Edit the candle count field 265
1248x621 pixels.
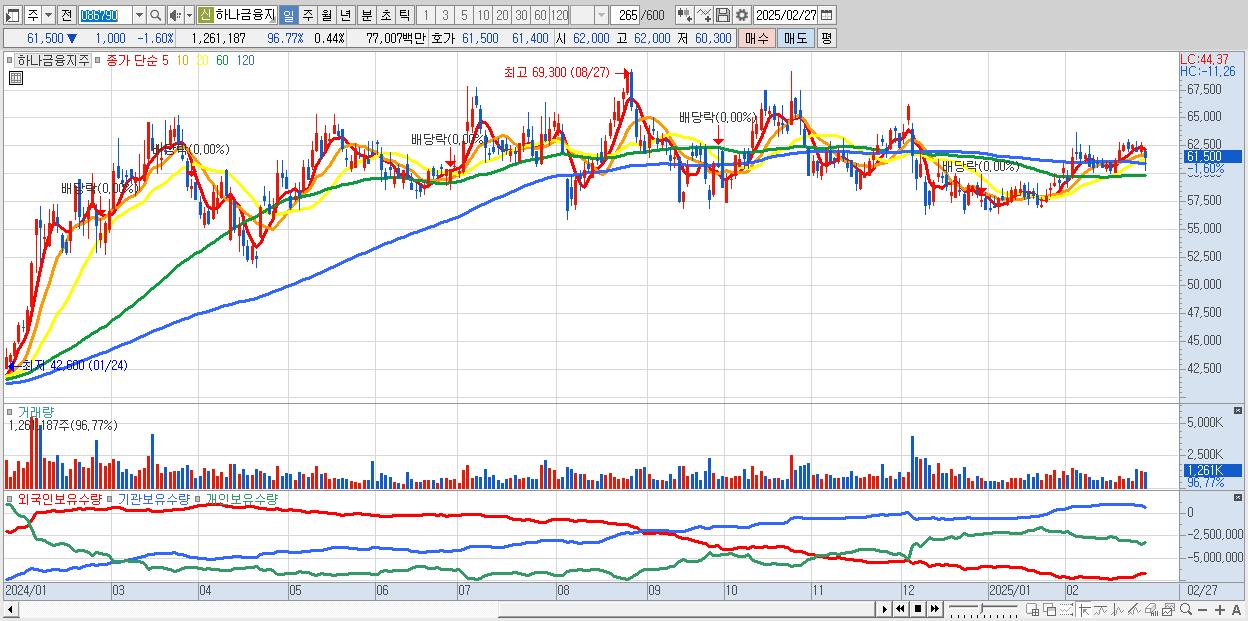coord(626,15)
